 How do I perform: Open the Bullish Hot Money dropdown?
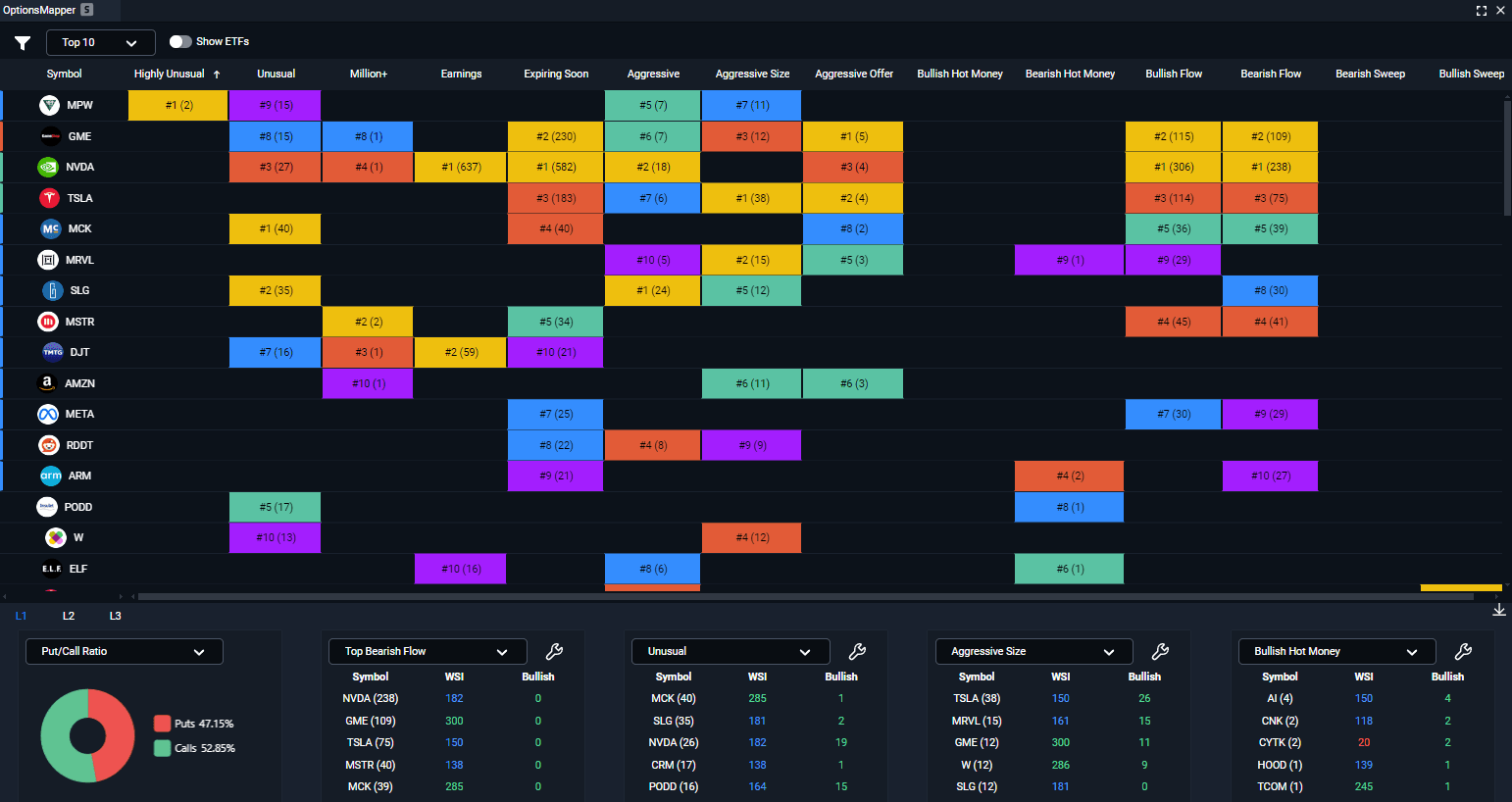(x=1336, y=652)
